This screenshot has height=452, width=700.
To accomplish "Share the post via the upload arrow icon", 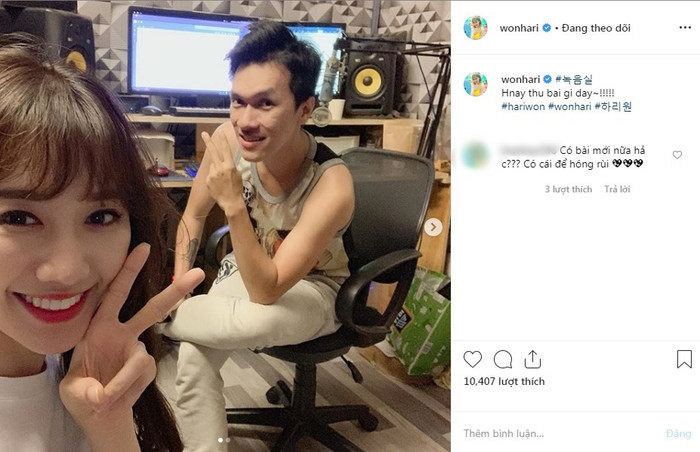I will pos(533,359).
